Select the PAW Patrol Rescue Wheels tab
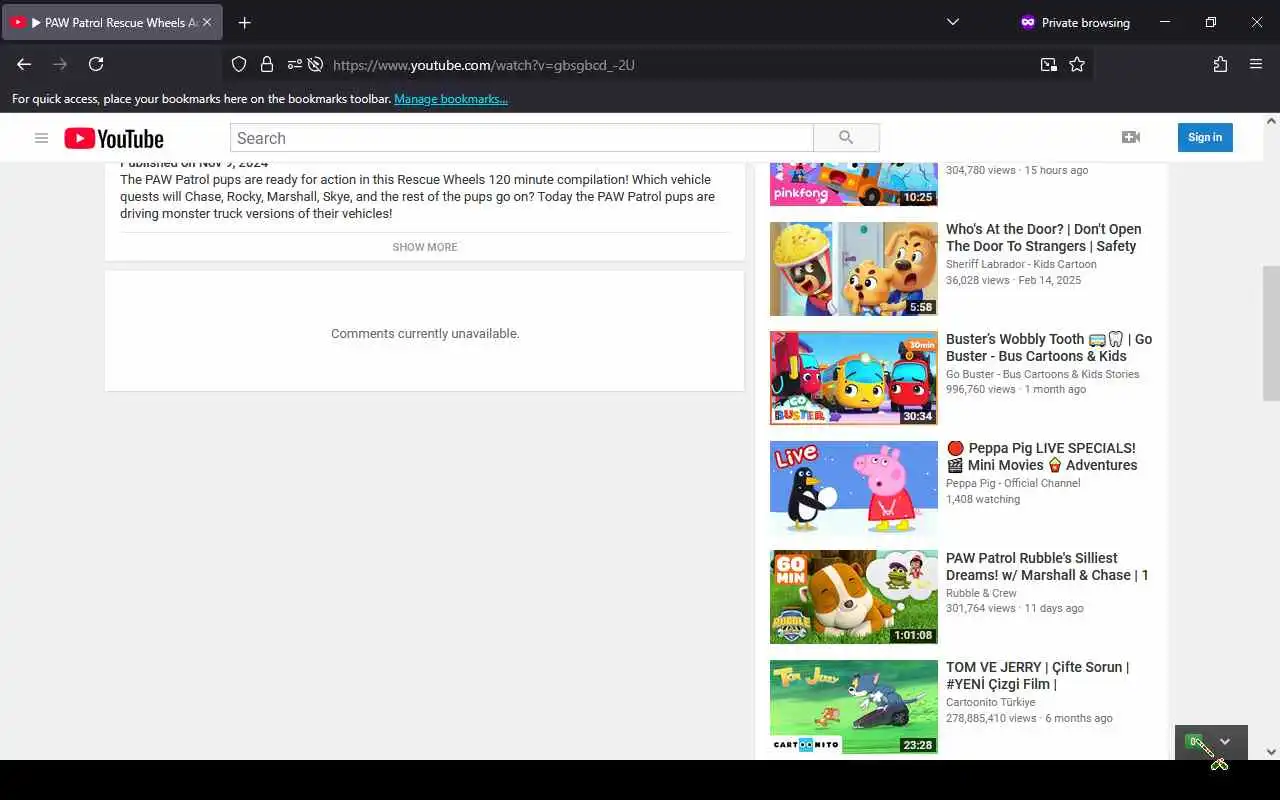 pyautogui.click(x=112, y=22)
